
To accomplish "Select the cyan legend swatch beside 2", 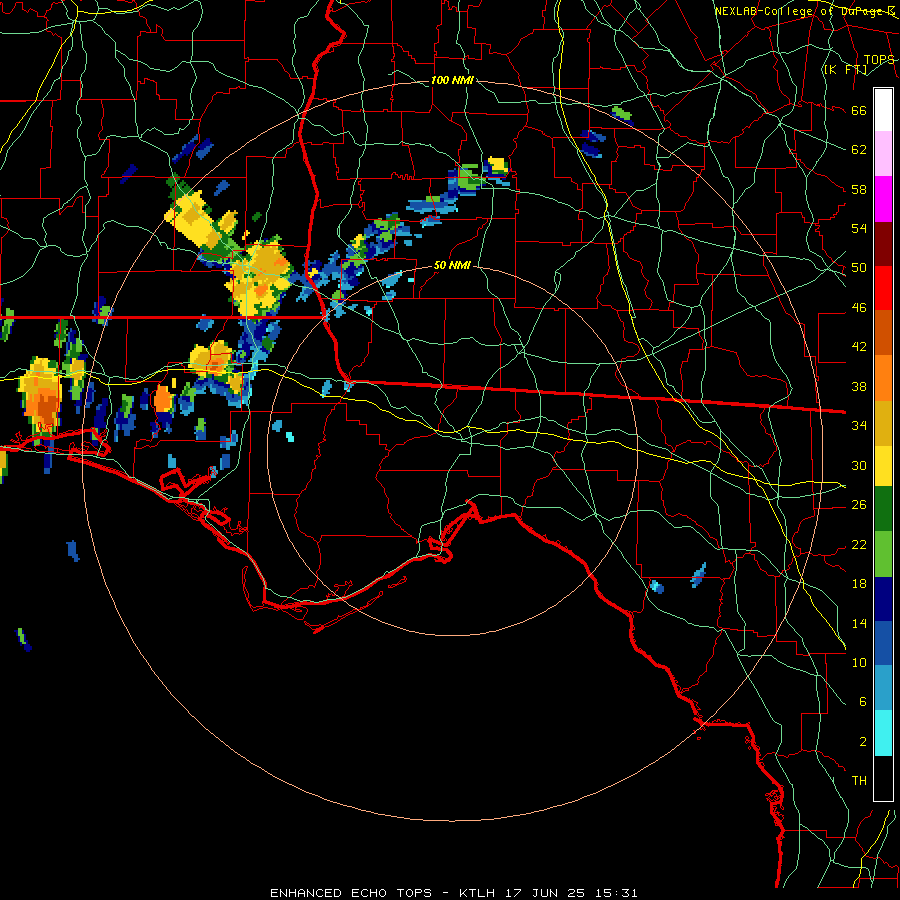I will tap(883, 734).
